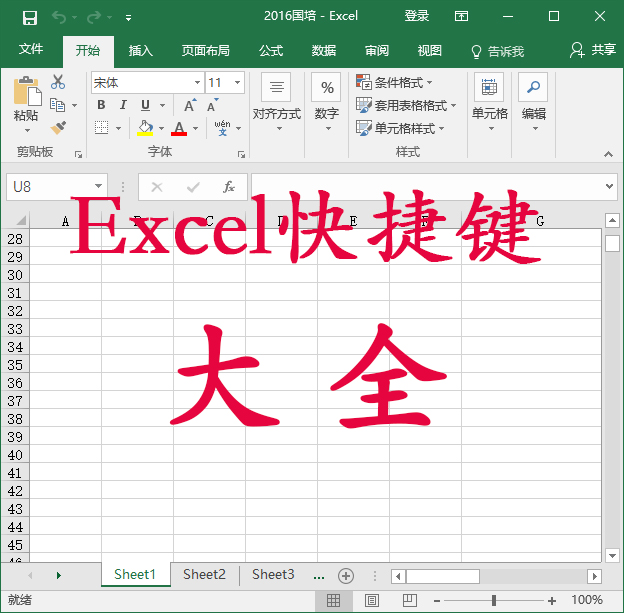Viewport: 624px width, 613px height.
Task: Toggle Italic formatting
Action: (x=123, y=105)
